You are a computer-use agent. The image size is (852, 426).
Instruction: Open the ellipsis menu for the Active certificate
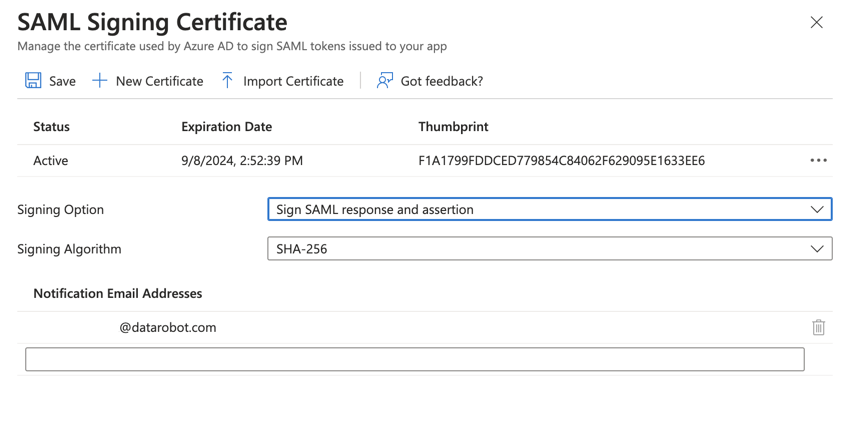818,160
